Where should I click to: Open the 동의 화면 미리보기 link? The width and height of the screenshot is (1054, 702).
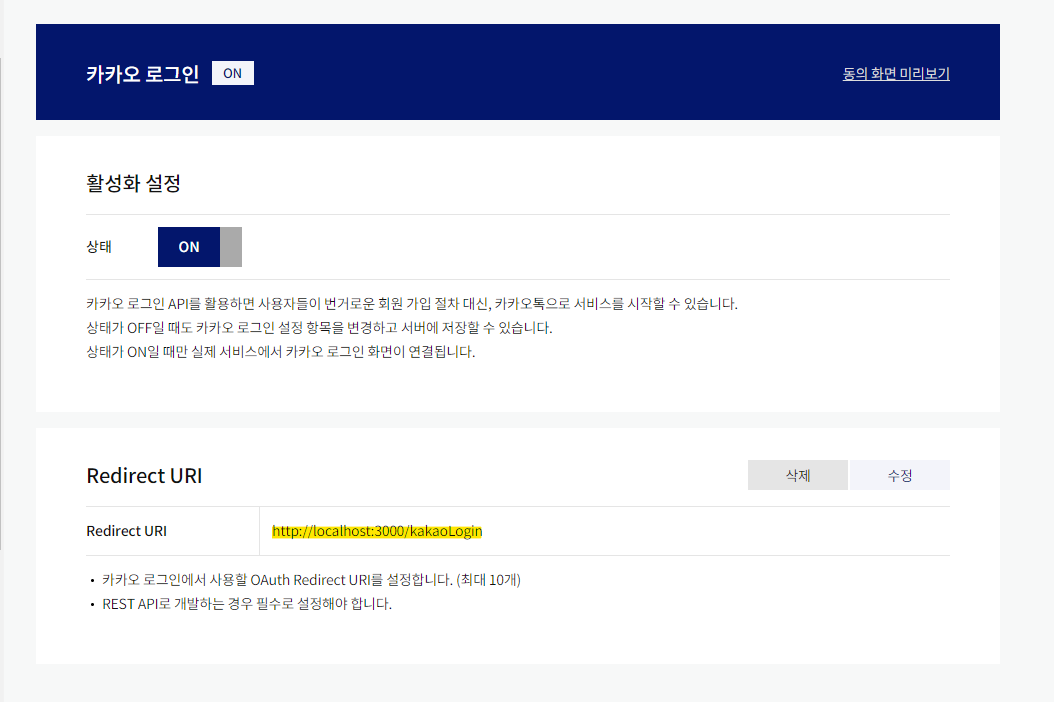pos(896,74)
